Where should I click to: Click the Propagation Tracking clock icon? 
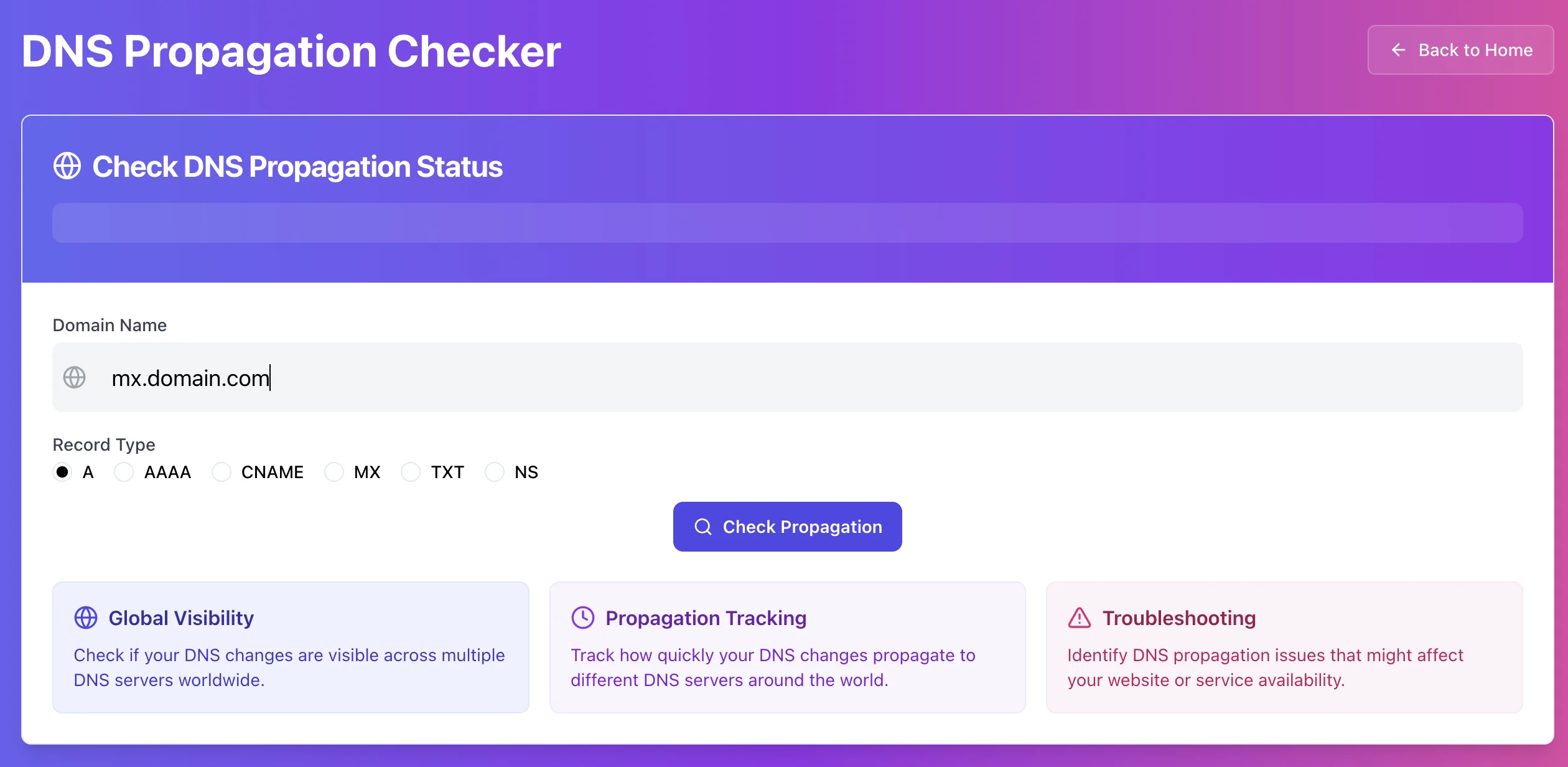click(583, 618)
